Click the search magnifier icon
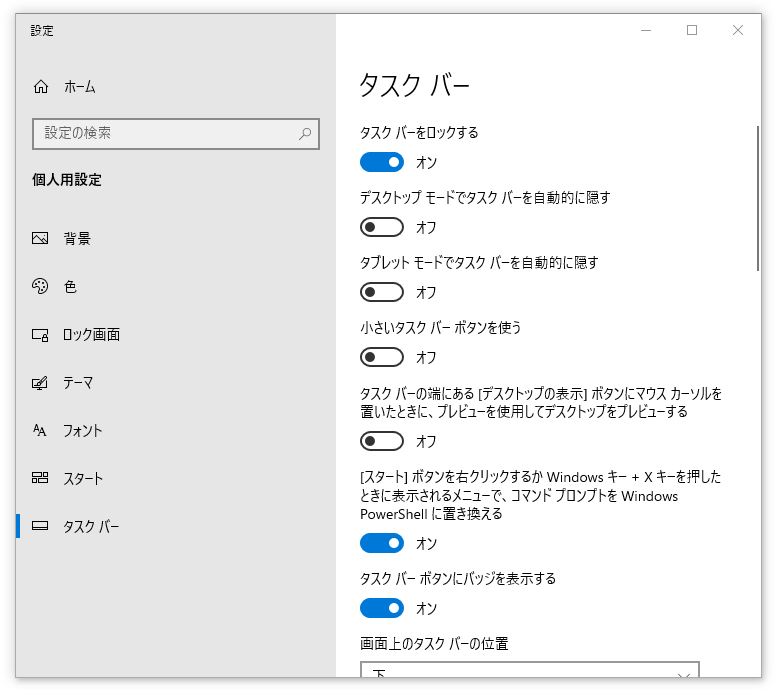Image resolution: width=776 pixels, height=690 pixels. click(305, 134)
